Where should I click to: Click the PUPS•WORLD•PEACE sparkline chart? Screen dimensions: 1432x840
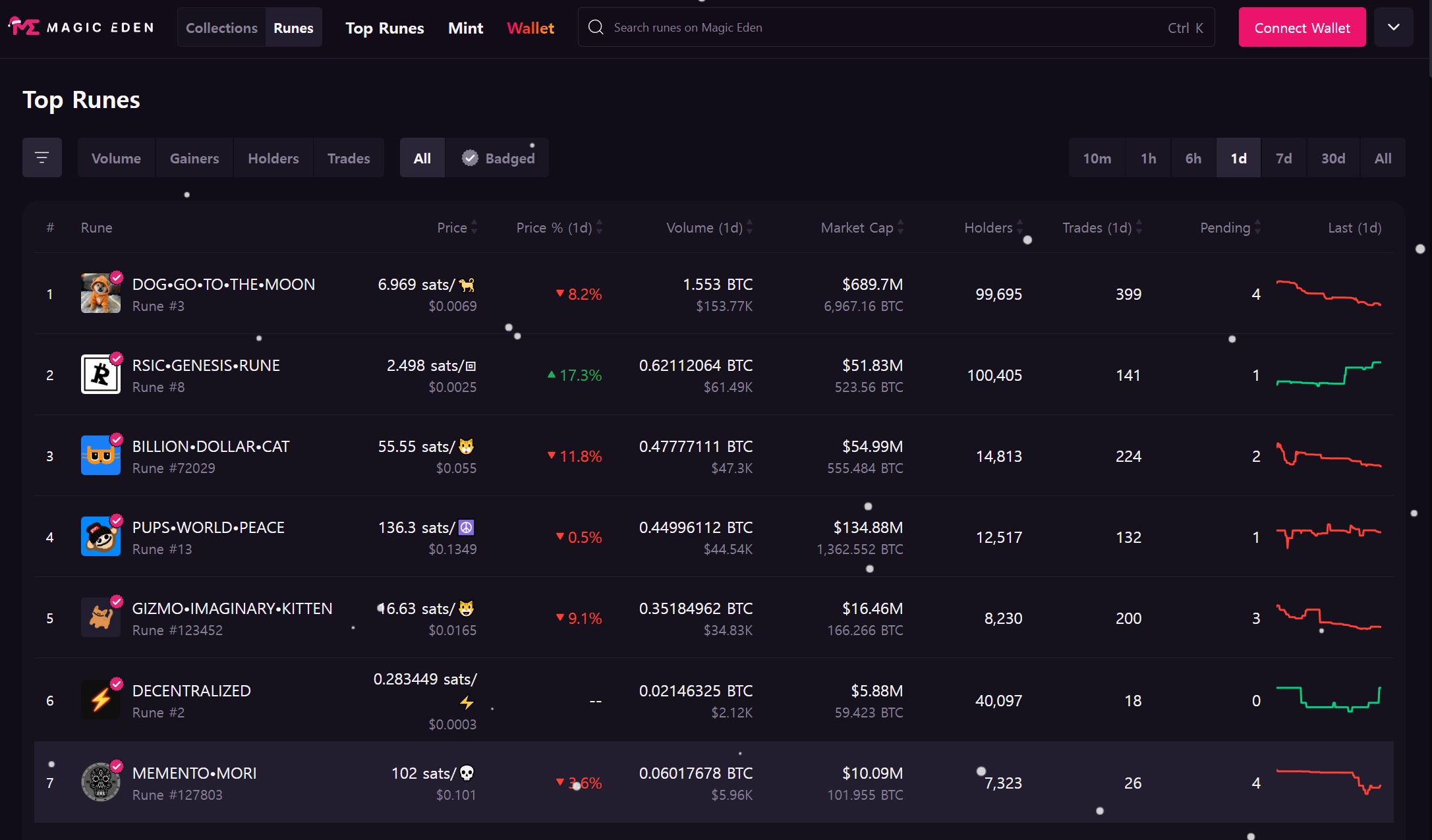tap(1329, 536)
